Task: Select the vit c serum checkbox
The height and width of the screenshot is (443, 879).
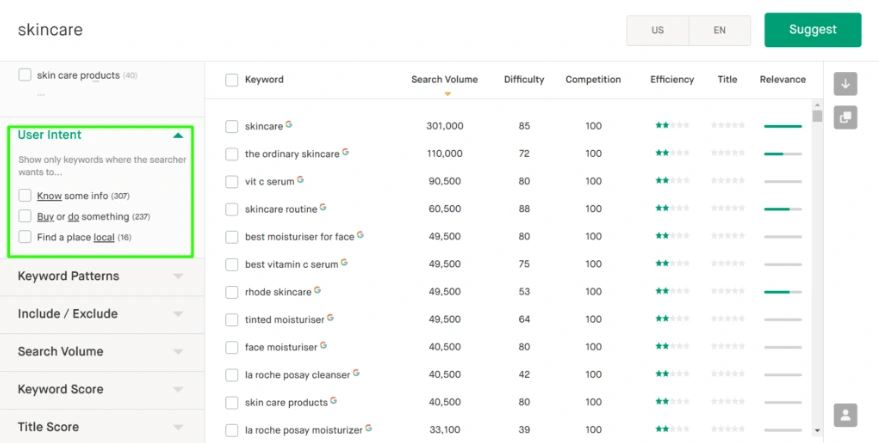Action: pyautogui.click(x=232, y=182)
